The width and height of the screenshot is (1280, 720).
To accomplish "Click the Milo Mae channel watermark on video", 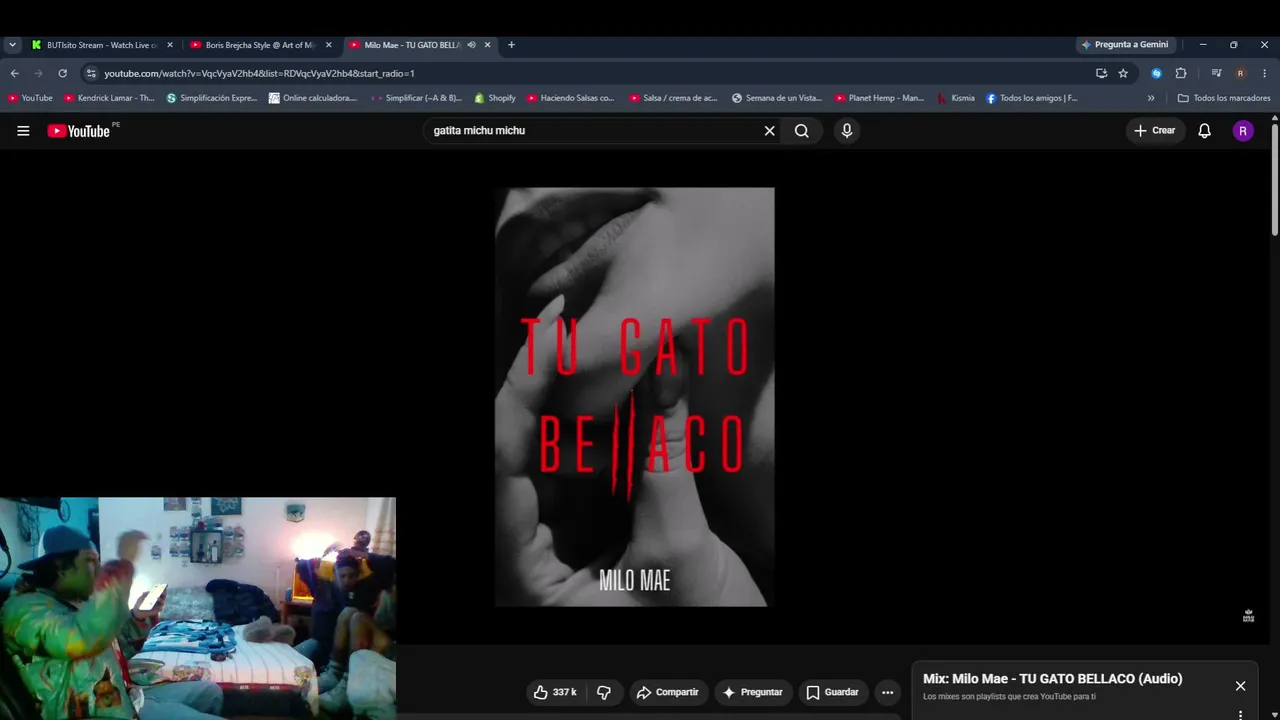I will (x=1248, y=616).
